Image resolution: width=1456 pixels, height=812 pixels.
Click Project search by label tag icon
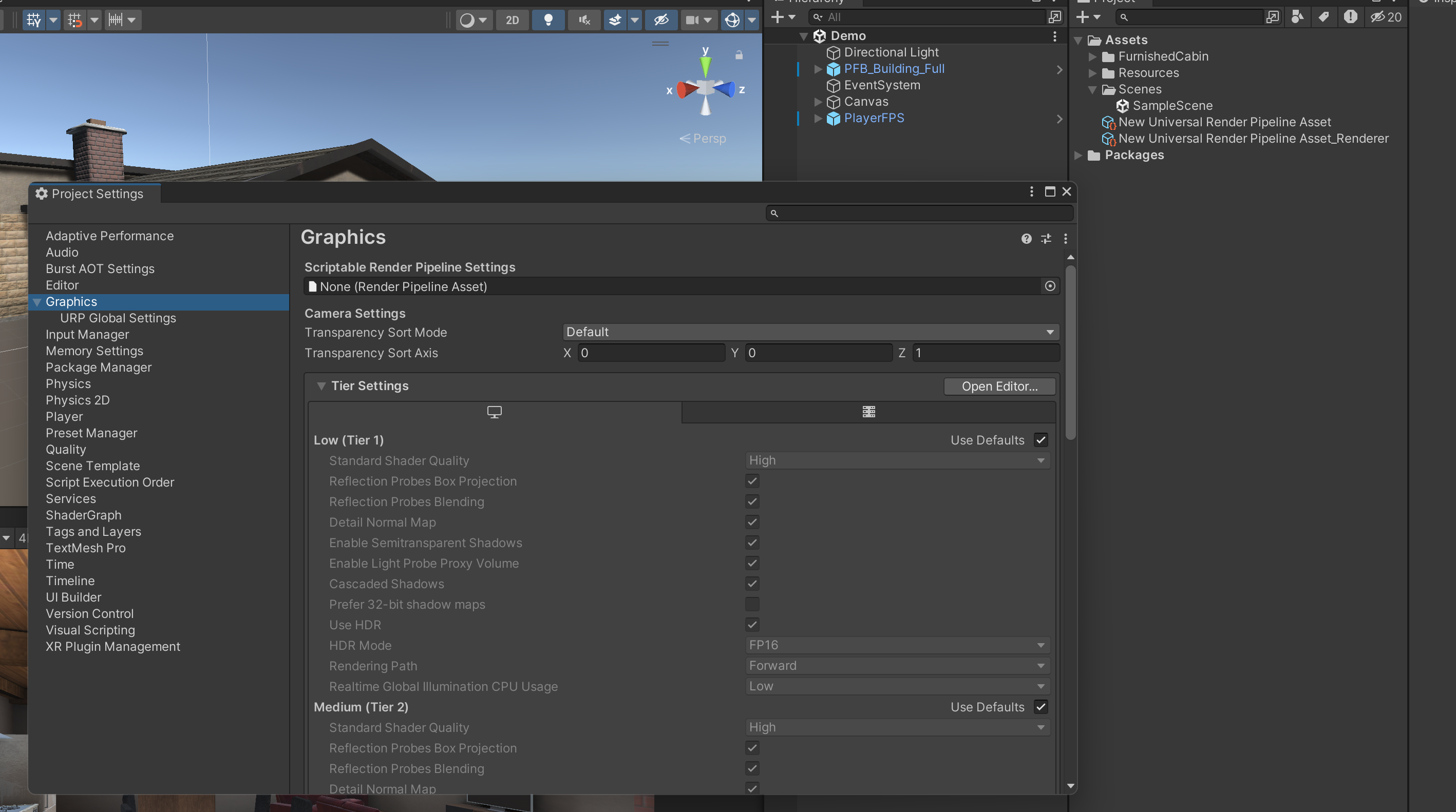(1323, 17)
